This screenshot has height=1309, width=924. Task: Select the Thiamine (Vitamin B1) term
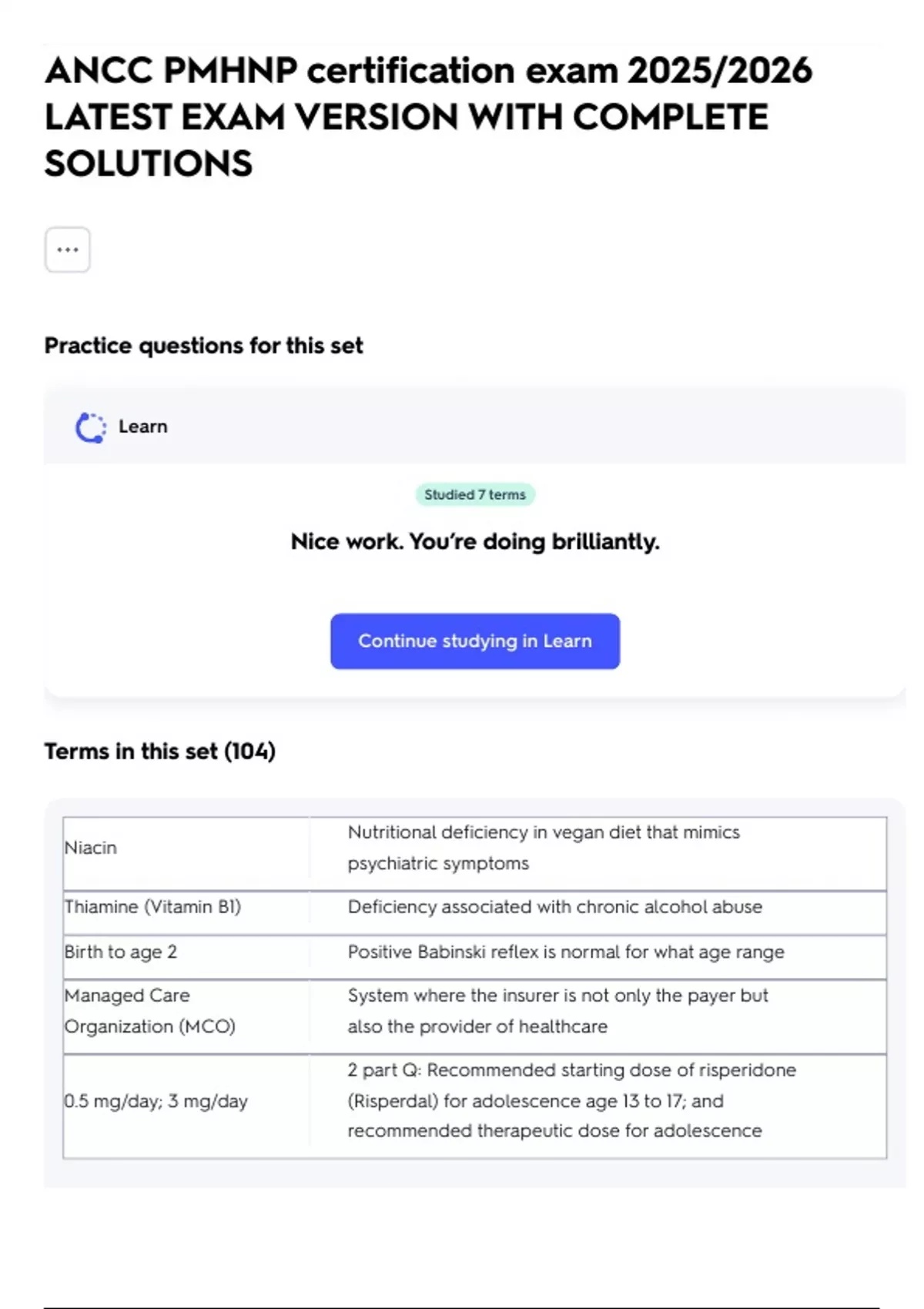(x=152, y=907)
